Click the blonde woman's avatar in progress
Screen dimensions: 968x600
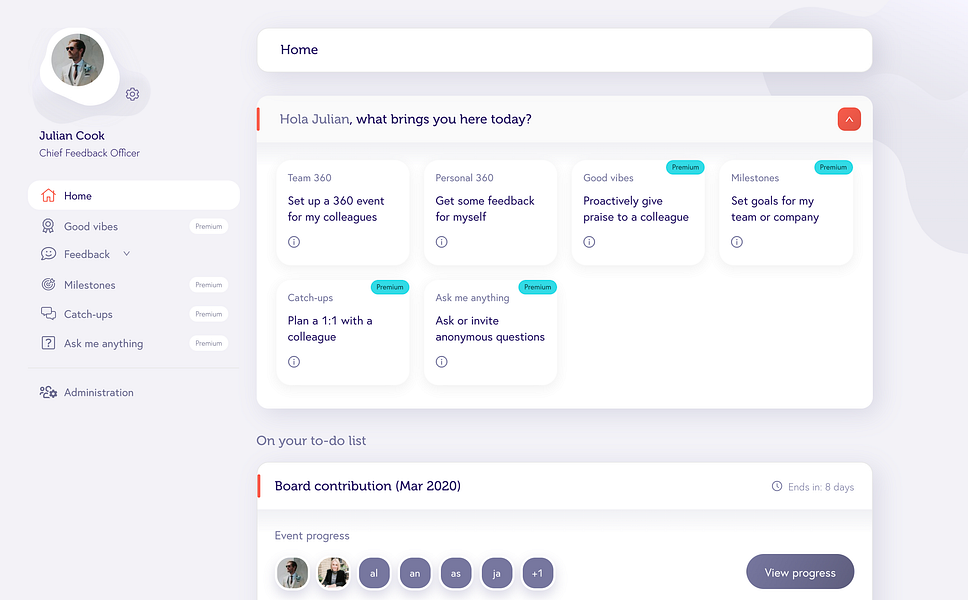(x=333, y=573)
